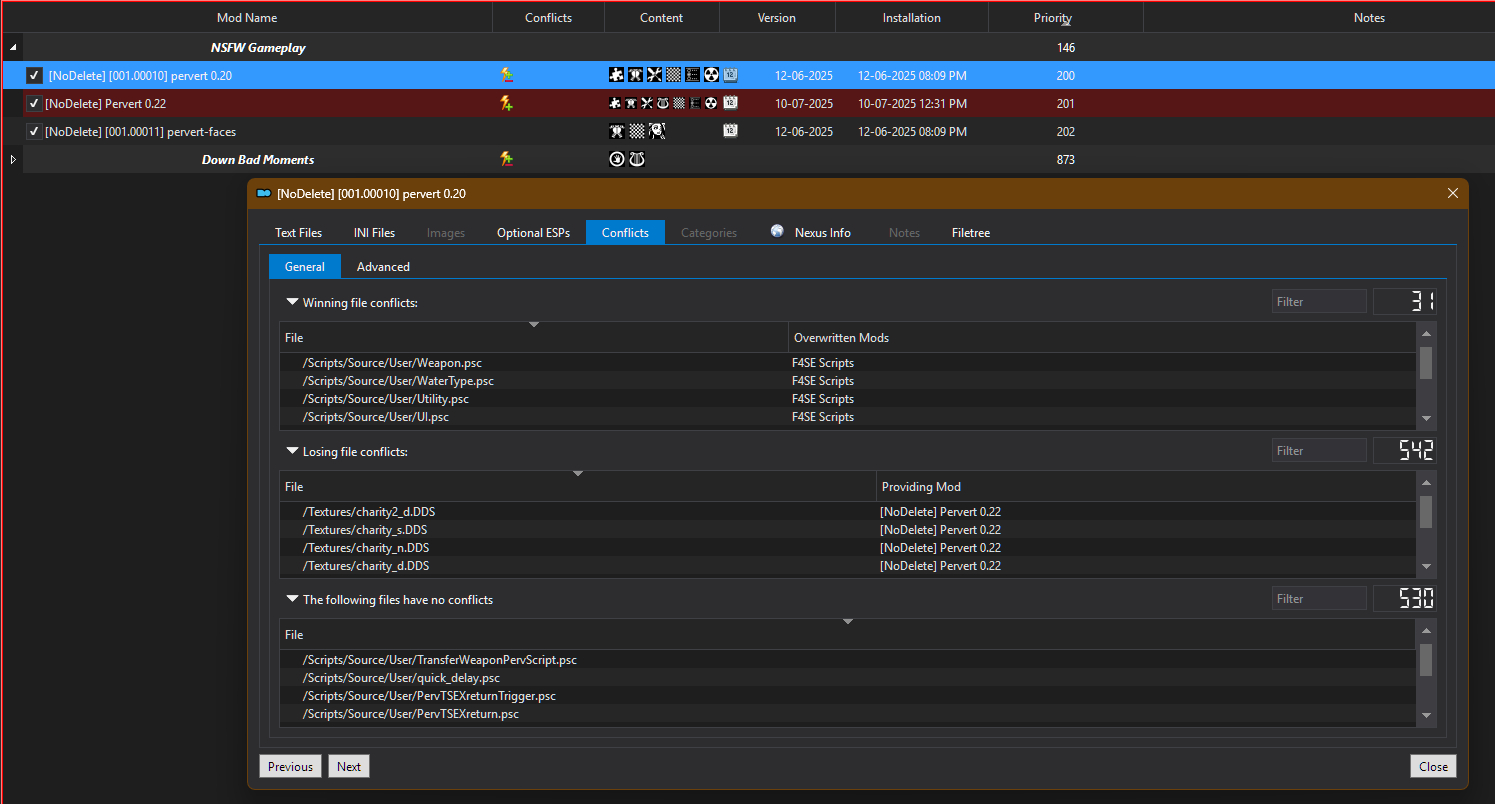Viewport: 1495px width, 804px height.
Task: Select /Textures/charity2_d.DDS row
Action: tap(848, 512)
